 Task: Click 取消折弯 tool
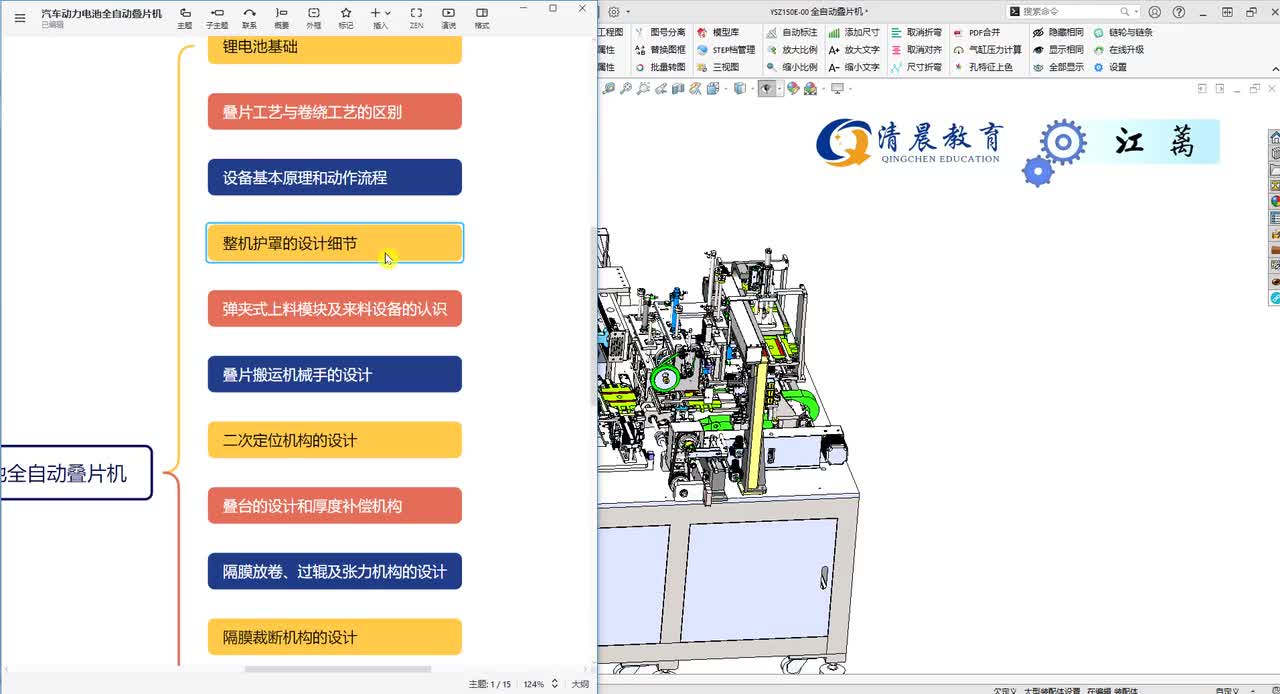[916, 32]
